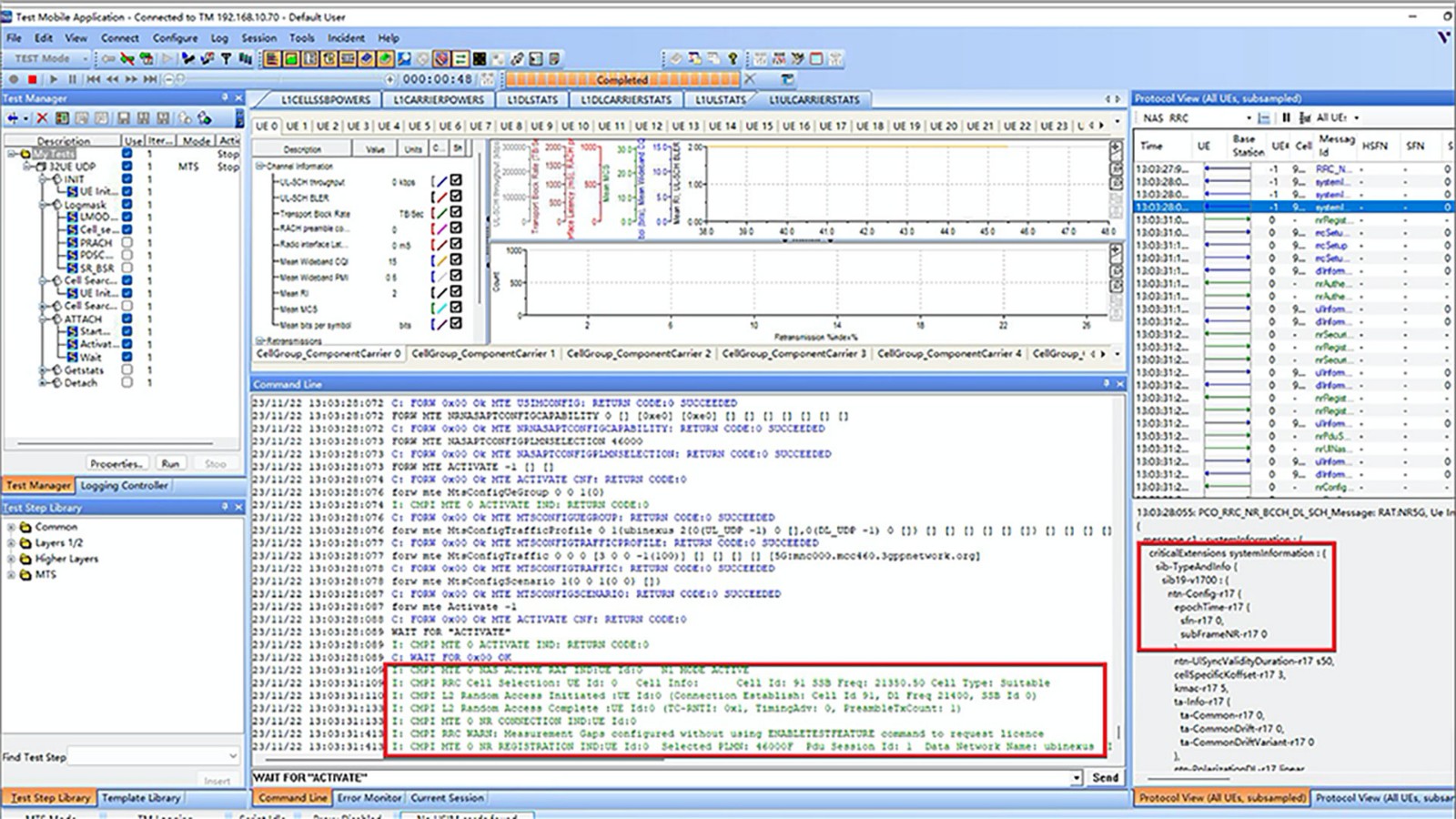1456x819 pixels.
Task: Click the pause icon in Protocol View toolbar
Action: tap(1286, 117)
